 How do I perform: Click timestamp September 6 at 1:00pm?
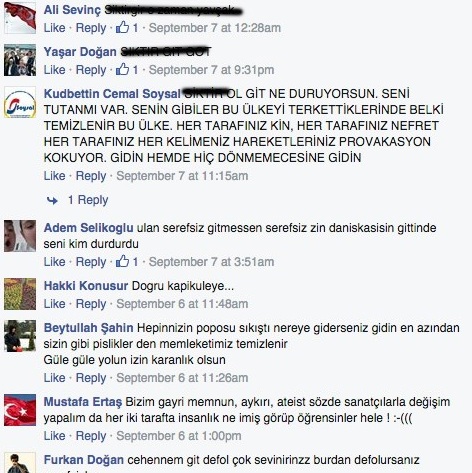(x=179, y=436)
